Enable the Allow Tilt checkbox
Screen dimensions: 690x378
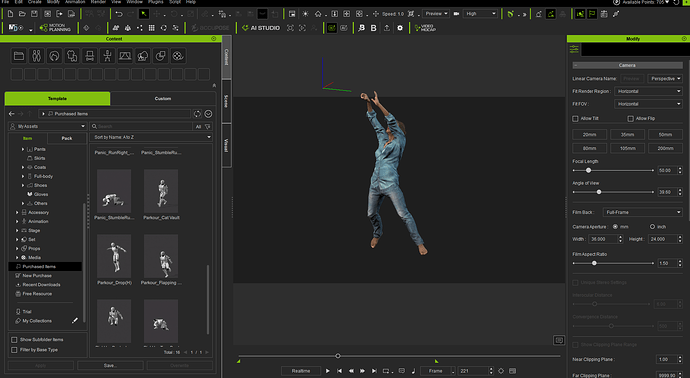(575, 119)
